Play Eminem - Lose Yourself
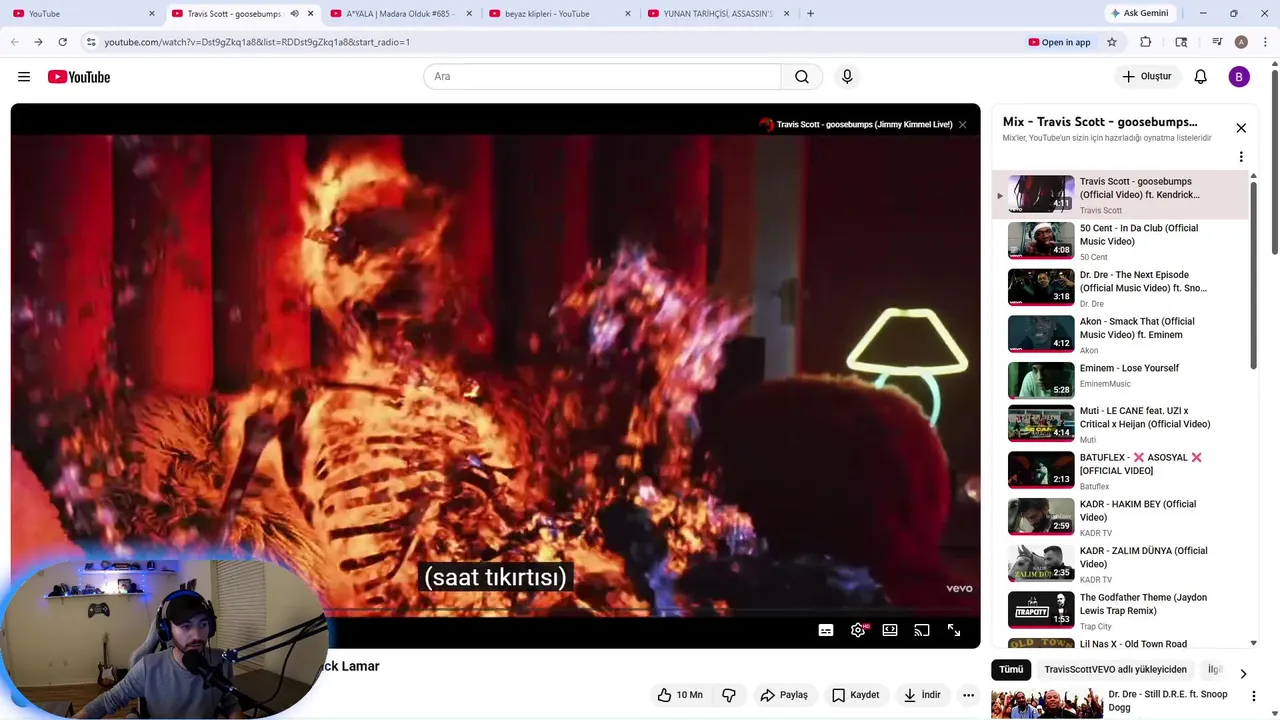 (x=1120, y=381)
